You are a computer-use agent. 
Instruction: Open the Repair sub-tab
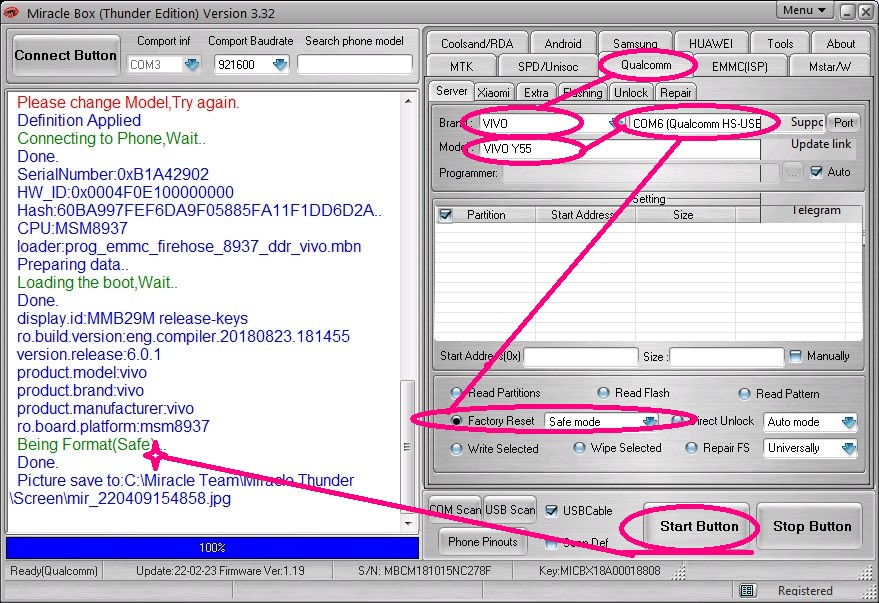click(x=676, y=92)
